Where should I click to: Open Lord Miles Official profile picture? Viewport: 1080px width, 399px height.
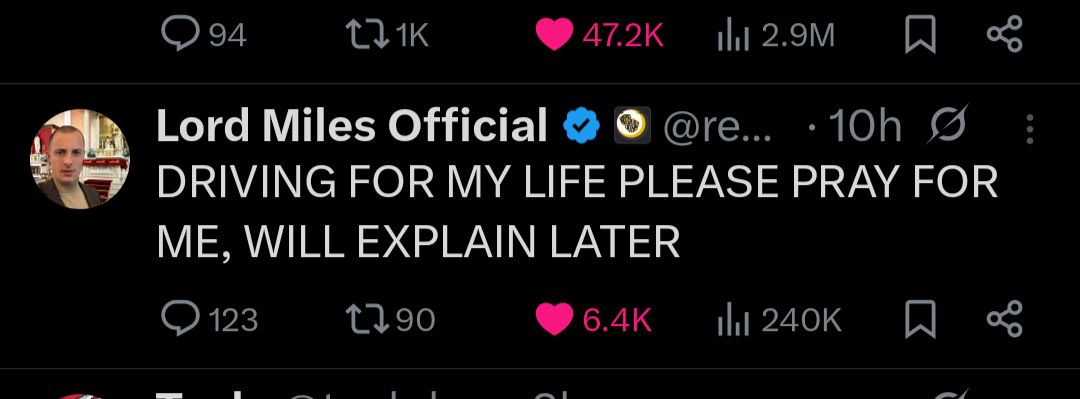80,159
